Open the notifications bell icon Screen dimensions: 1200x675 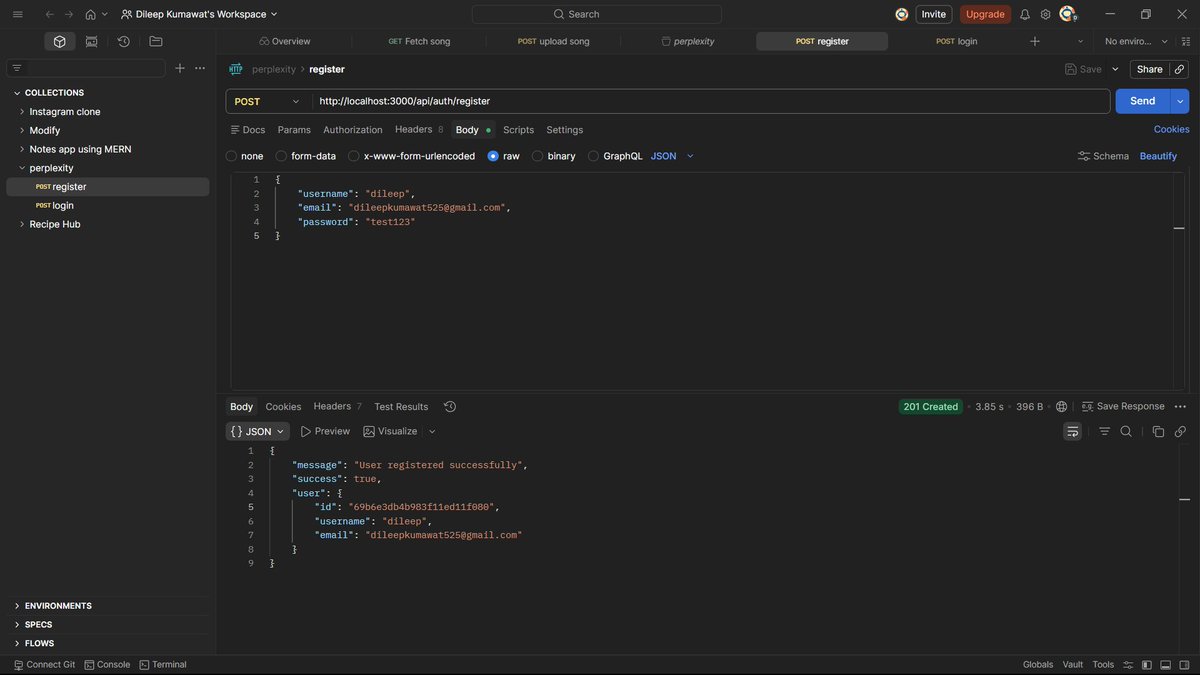click(x=1025, y=14)
